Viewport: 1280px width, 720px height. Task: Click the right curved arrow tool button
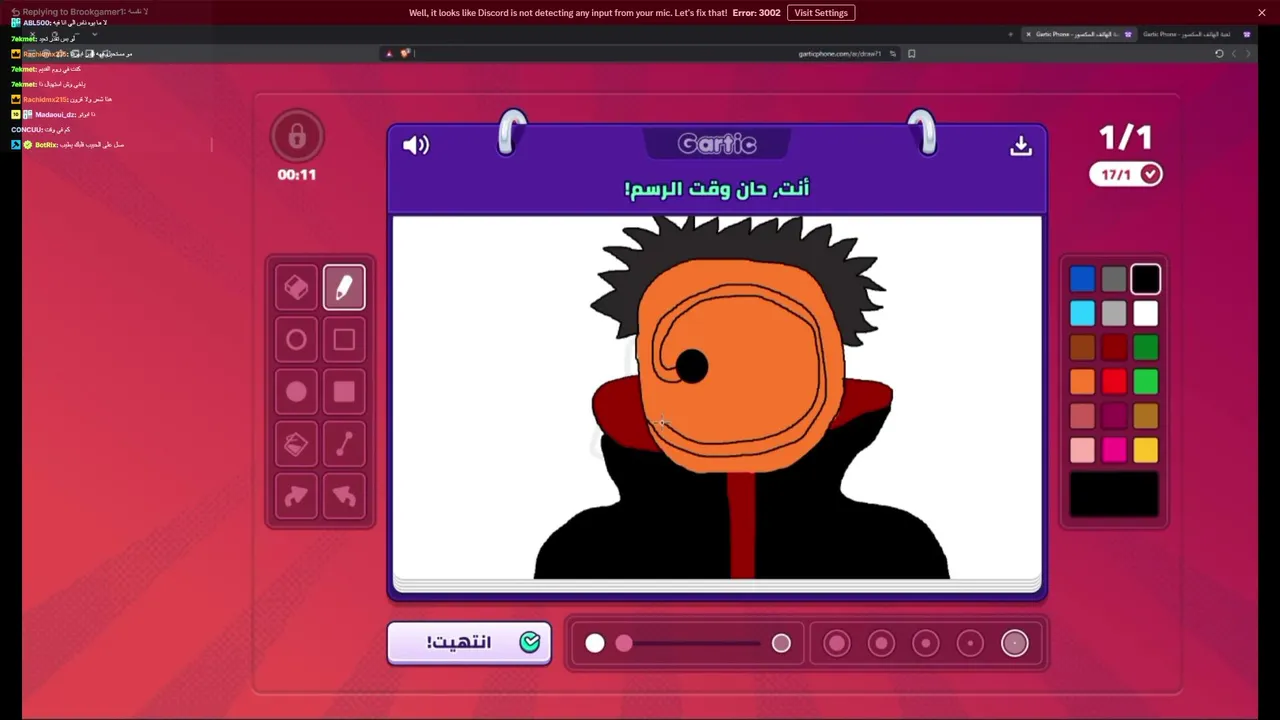[344, 496]
